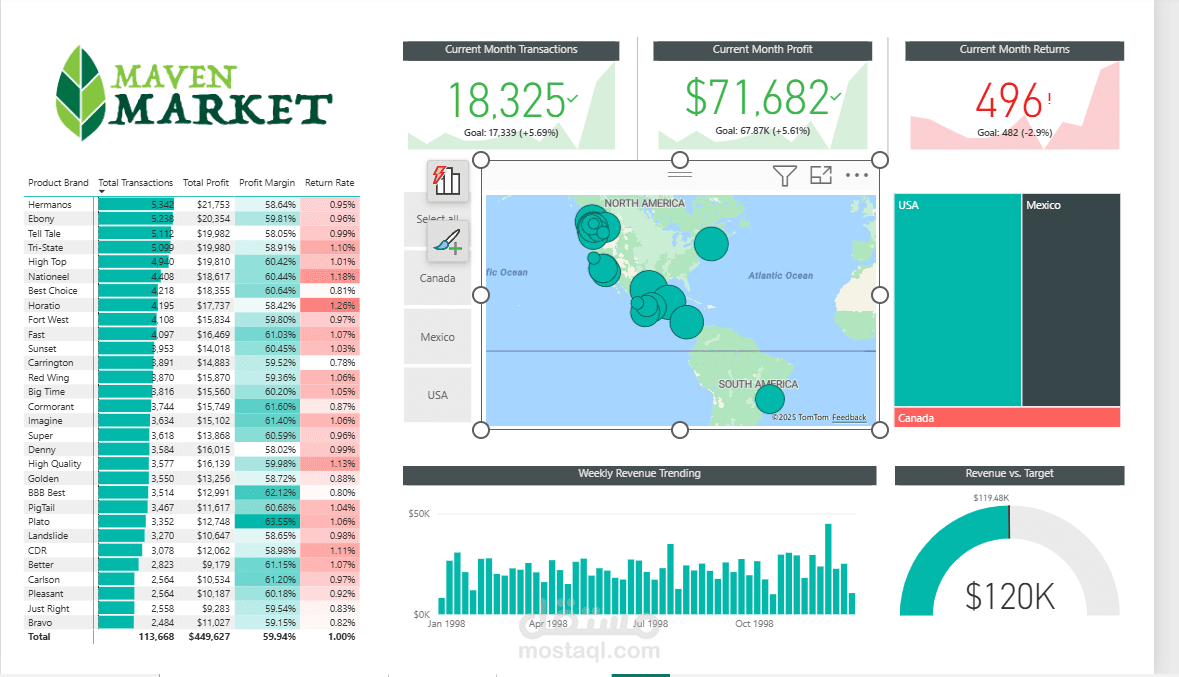This screenshot has width=1179, height=677.
Task: Click Horatio's 1.26% return rate cell
Action: [x=330, y=305]
